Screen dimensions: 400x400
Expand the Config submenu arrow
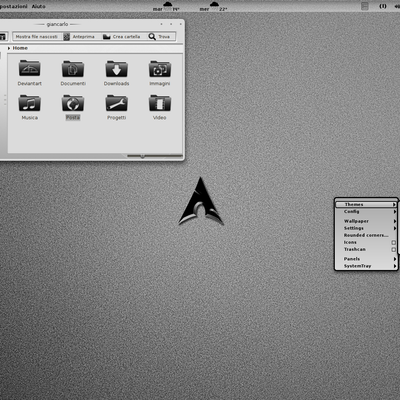(x=394, y=212)
